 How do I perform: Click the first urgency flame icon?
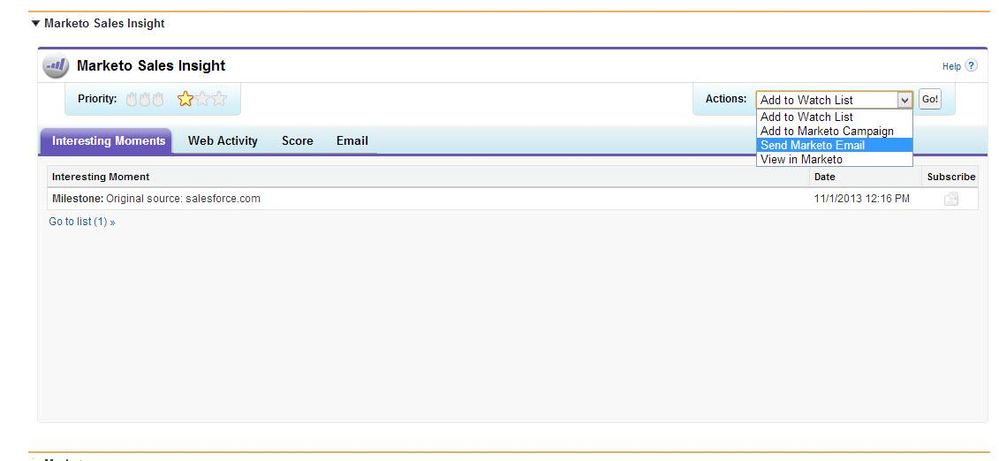(132, 99)
